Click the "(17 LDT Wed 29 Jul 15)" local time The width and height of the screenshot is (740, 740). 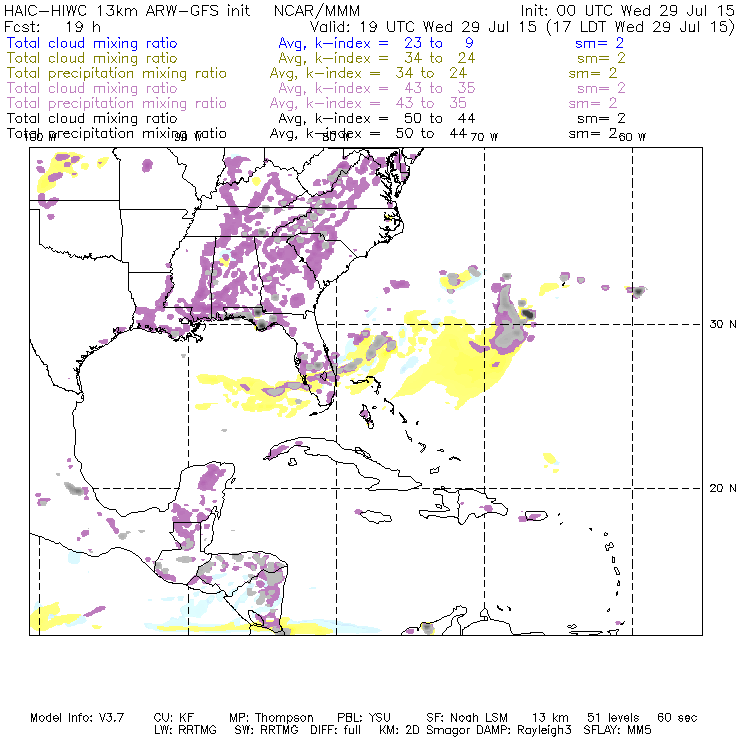[x=640, y=26]
